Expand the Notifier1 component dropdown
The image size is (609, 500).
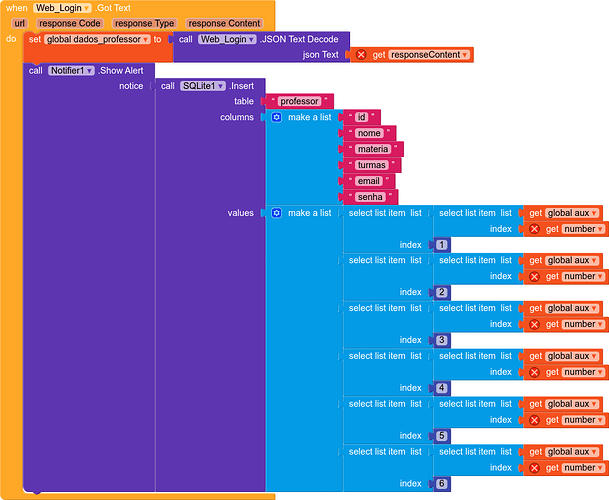pyautogui.click(x=73, y=71)
